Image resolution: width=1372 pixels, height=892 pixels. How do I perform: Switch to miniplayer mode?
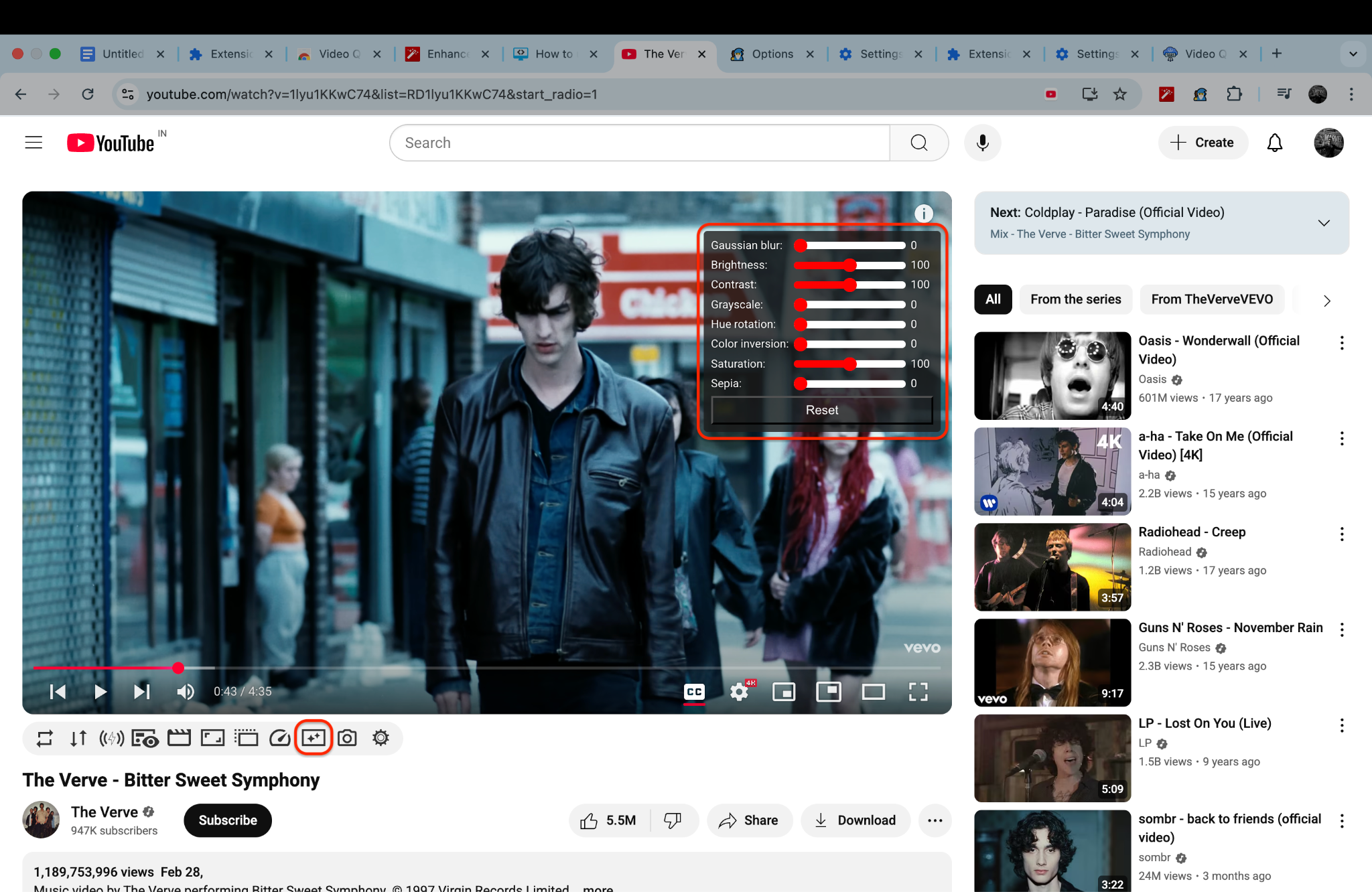[x=784, y=692]
